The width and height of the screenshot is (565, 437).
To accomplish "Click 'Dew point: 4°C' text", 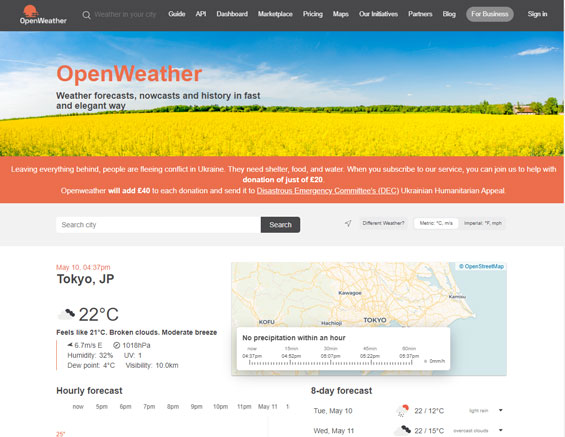I will point(91,365).
